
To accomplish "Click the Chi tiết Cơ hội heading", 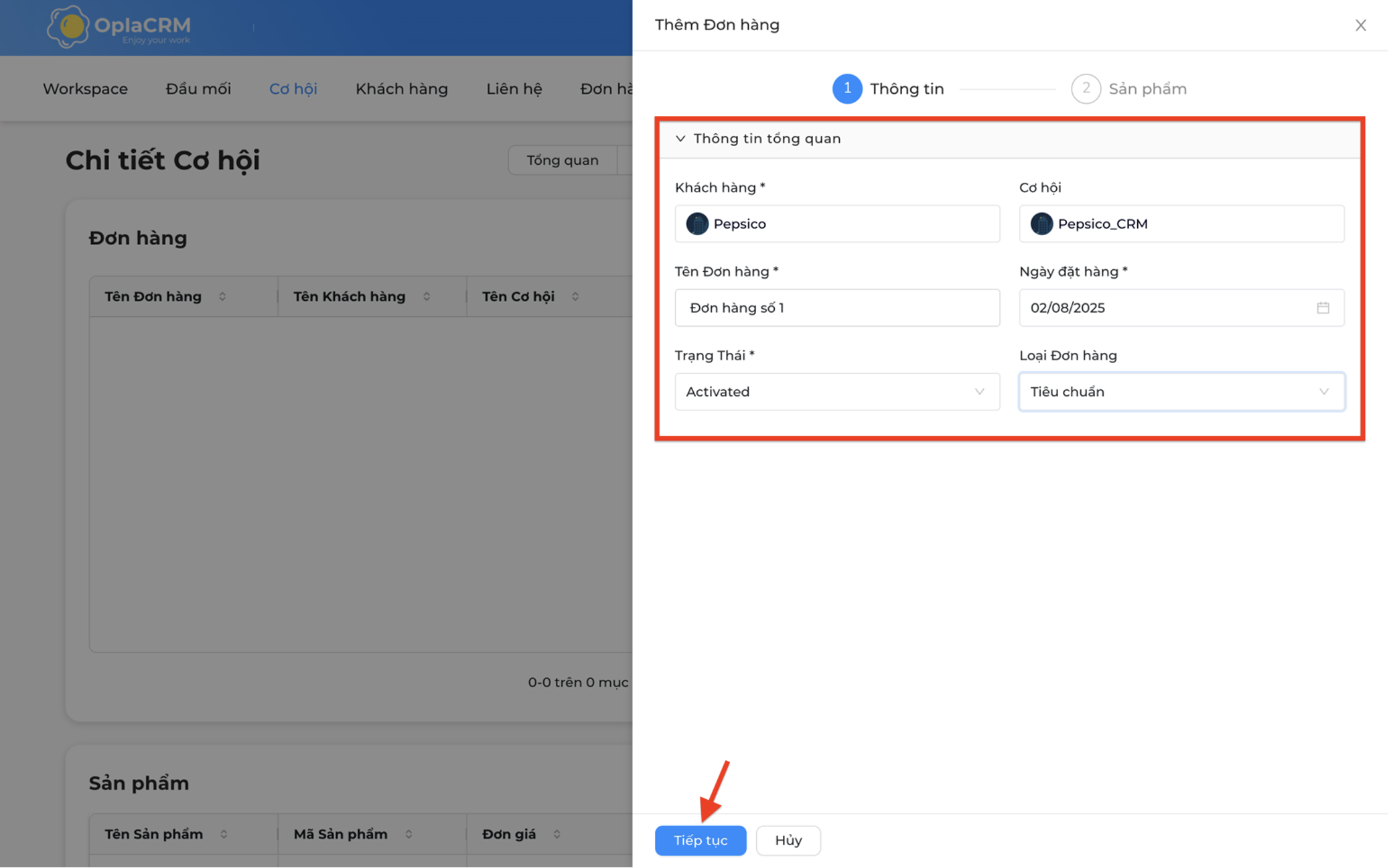I will [x=163, y=161].
